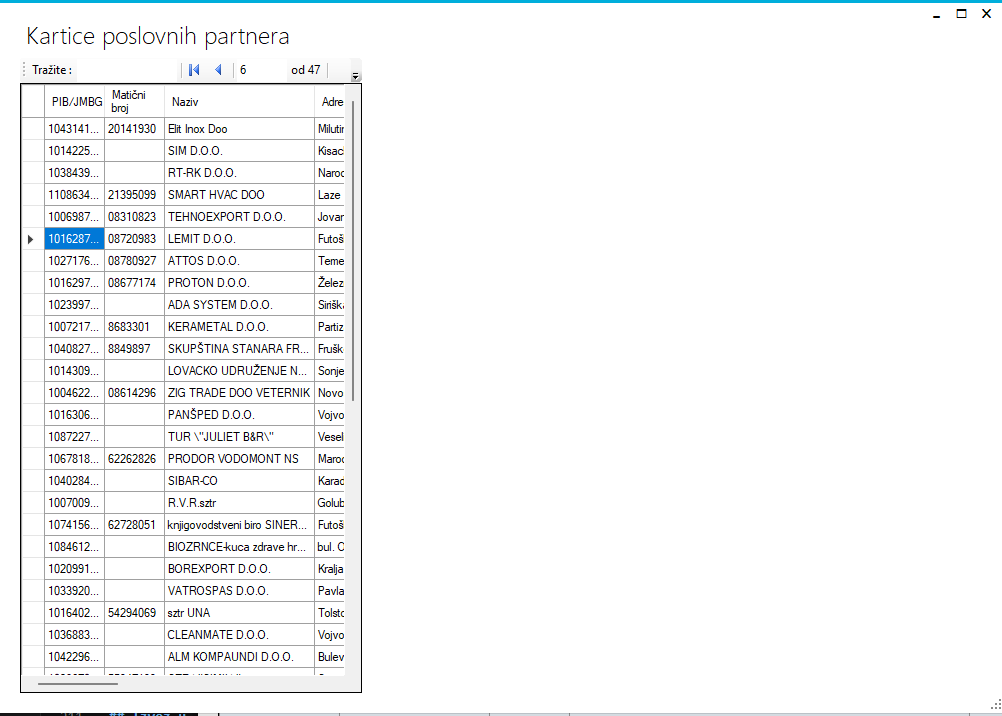This screenshot has height=716, width=1002.
Task: Sort by the PIB/JMBG column header
Action: 74,102
